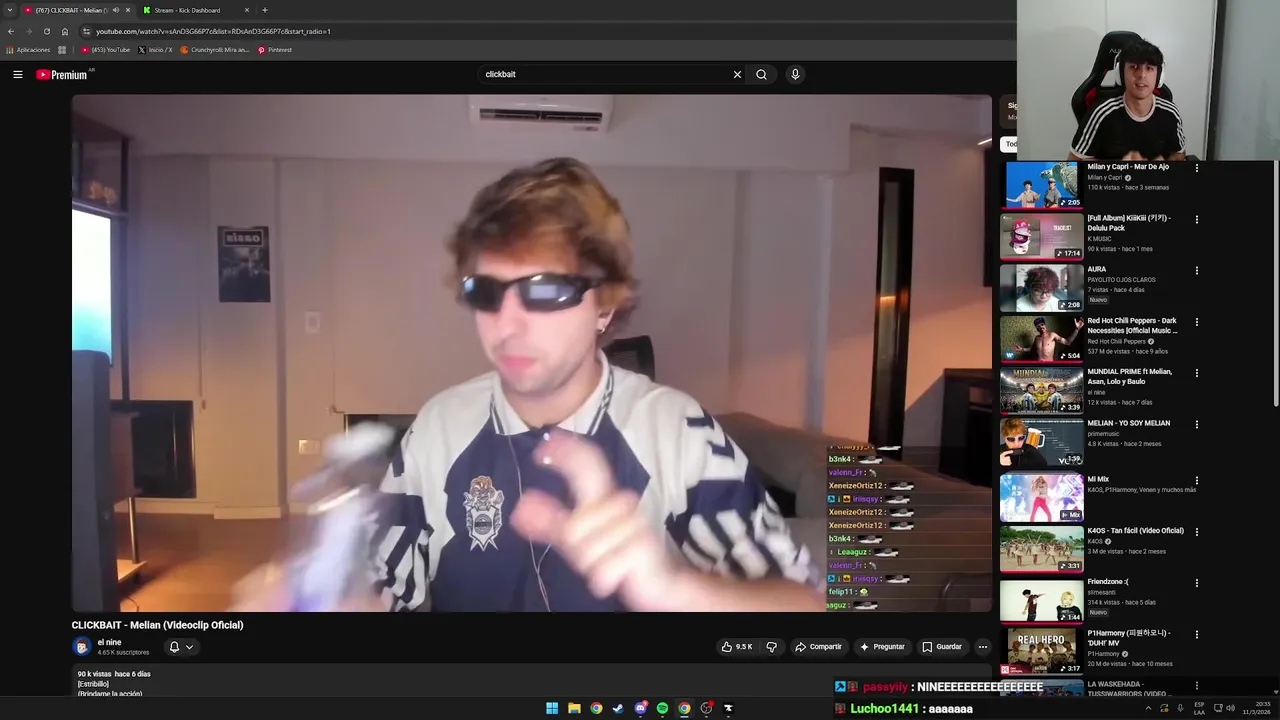The width and height of the screenshot is (1280, 720).
Task: Click the main video player area
Action: [531, 353]
